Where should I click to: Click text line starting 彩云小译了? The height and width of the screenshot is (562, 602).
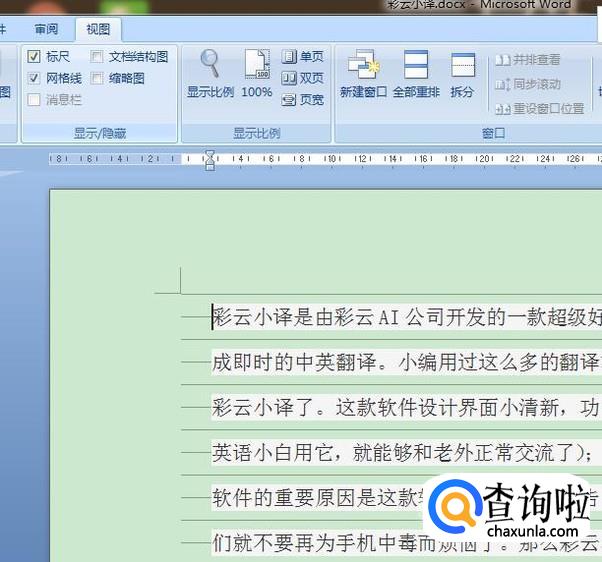(x=407, y=407)
